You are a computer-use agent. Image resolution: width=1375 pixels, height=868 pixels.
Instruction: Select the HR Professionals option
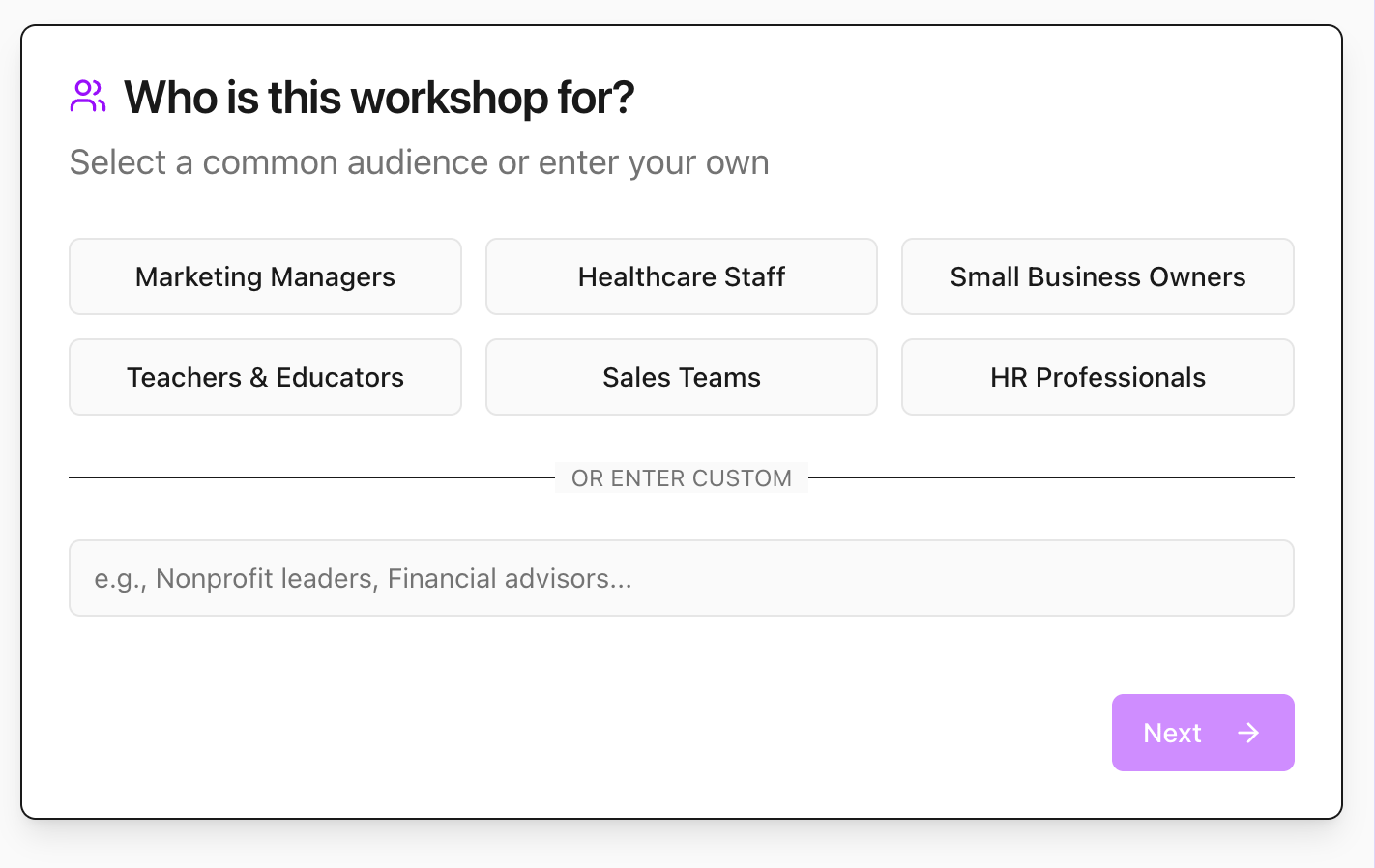pos(1097,377)
